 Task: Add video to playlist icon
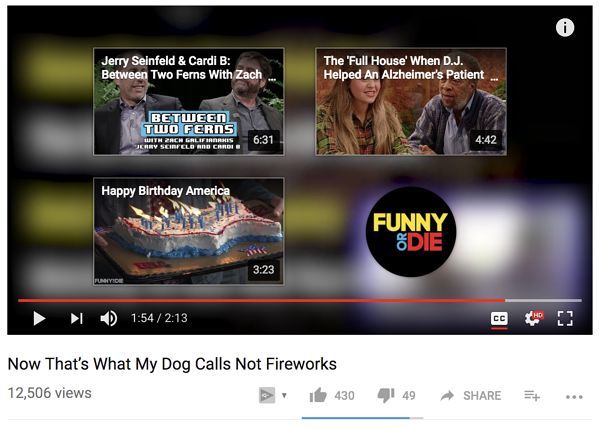(532, 396)
